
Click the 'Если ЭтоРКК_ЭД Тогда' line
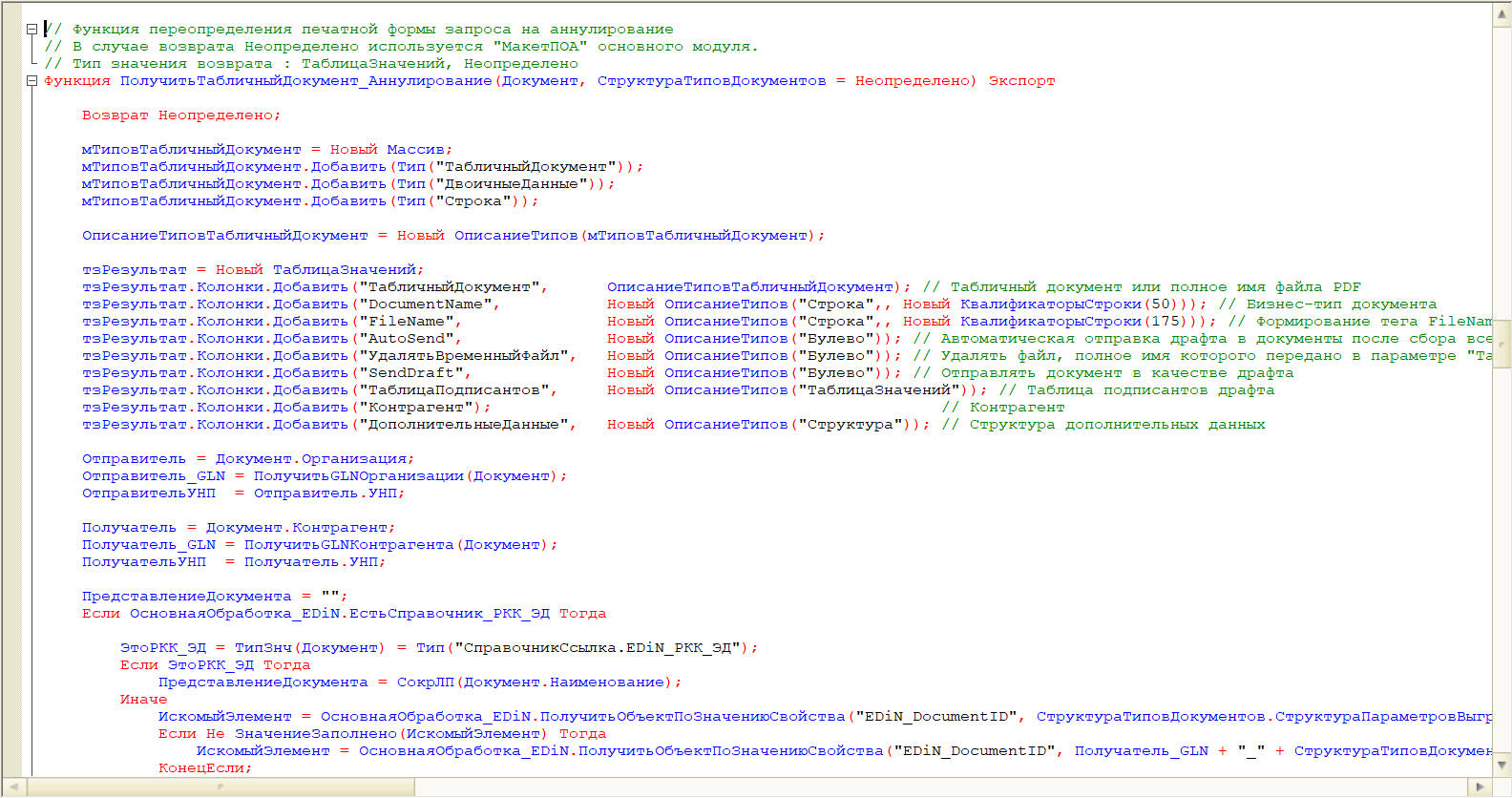pos(215,665)
